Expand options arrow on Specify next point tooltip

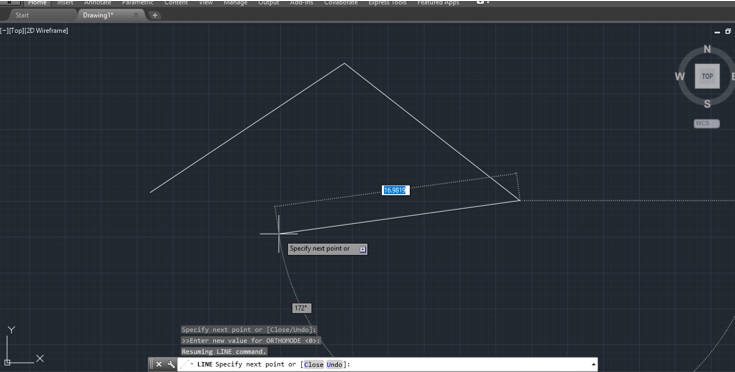tap(362, 249)
